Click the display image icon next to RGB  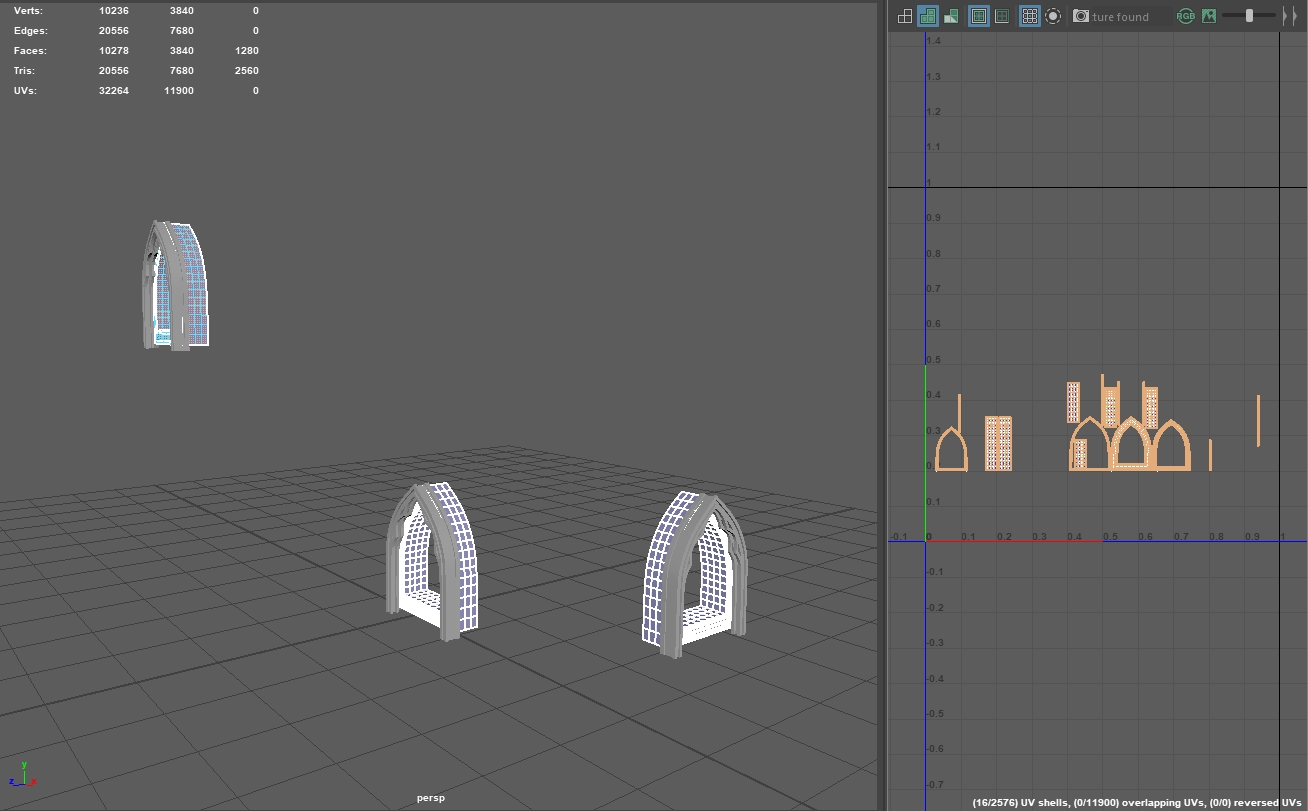click(x=1209, y=16)
